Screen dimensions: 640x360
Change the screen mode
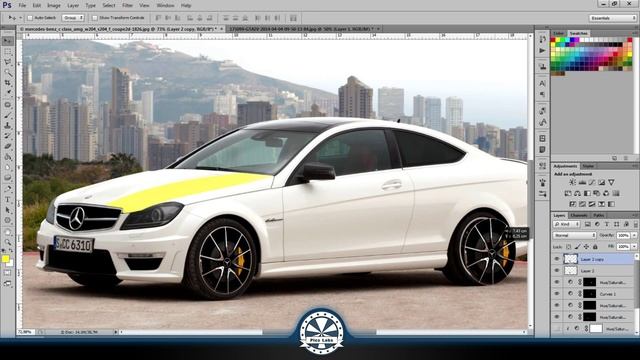(8, 283)
